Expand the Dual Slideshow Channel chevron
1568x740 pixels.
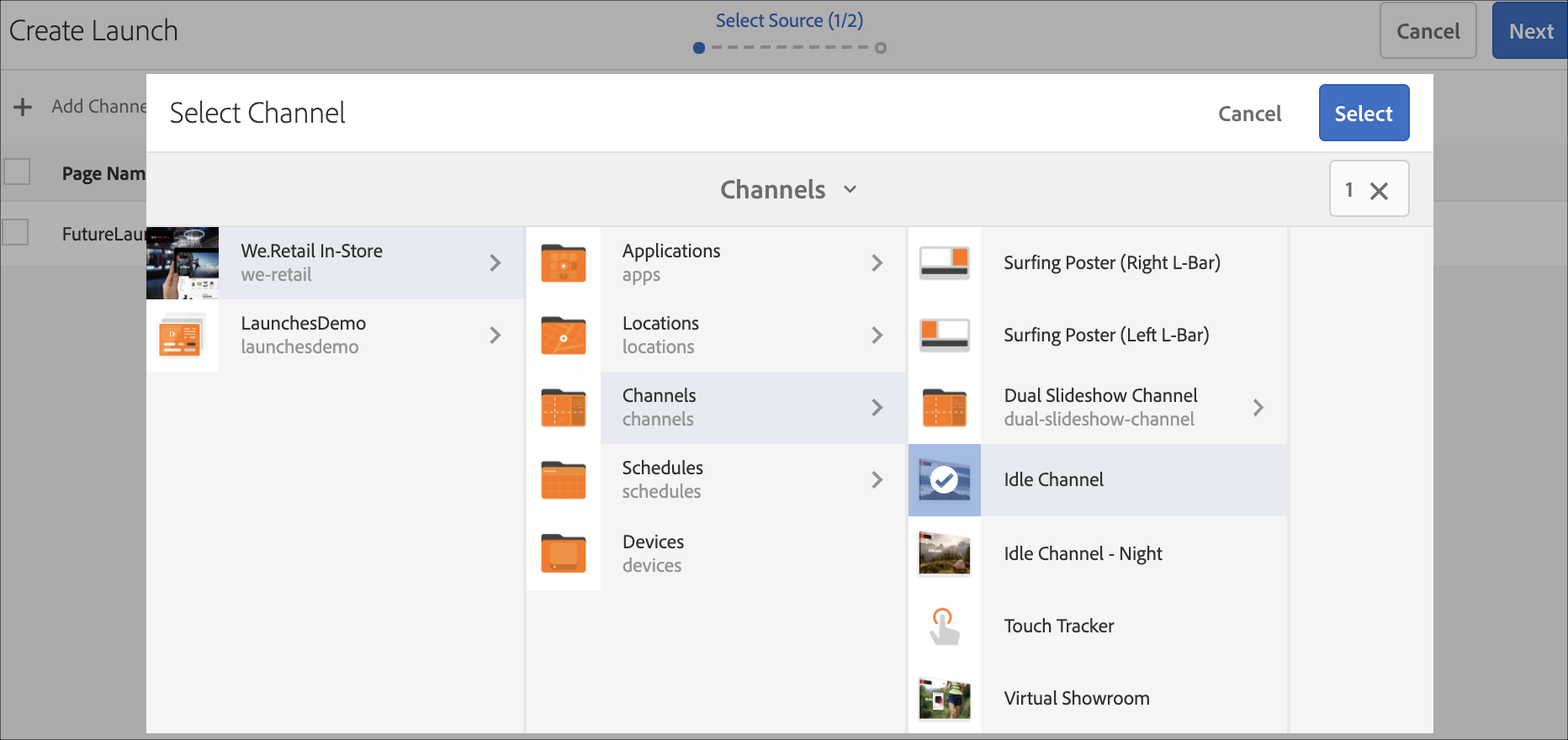[1258, 408]
